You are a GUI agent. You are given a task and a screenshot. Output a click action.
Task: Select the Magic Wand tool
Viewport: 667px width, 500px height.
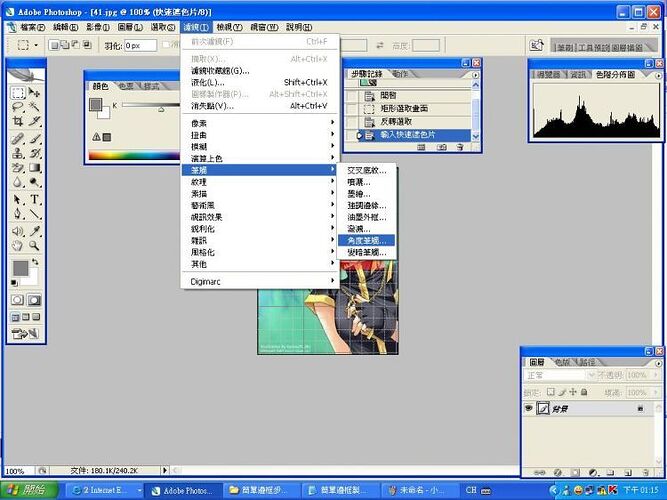[34, 107]
